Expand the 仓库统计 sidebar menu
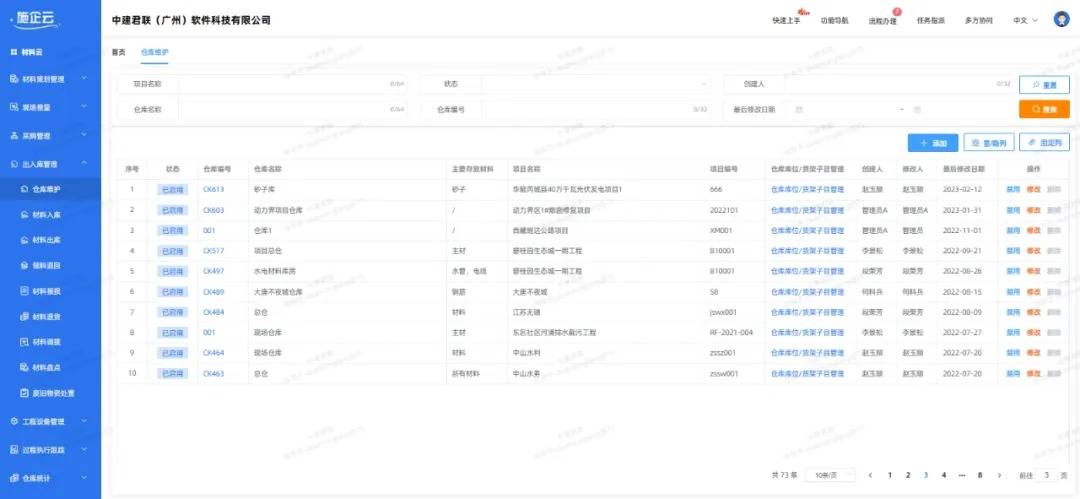Screen dimensions: 1080x499 [84, 477]
